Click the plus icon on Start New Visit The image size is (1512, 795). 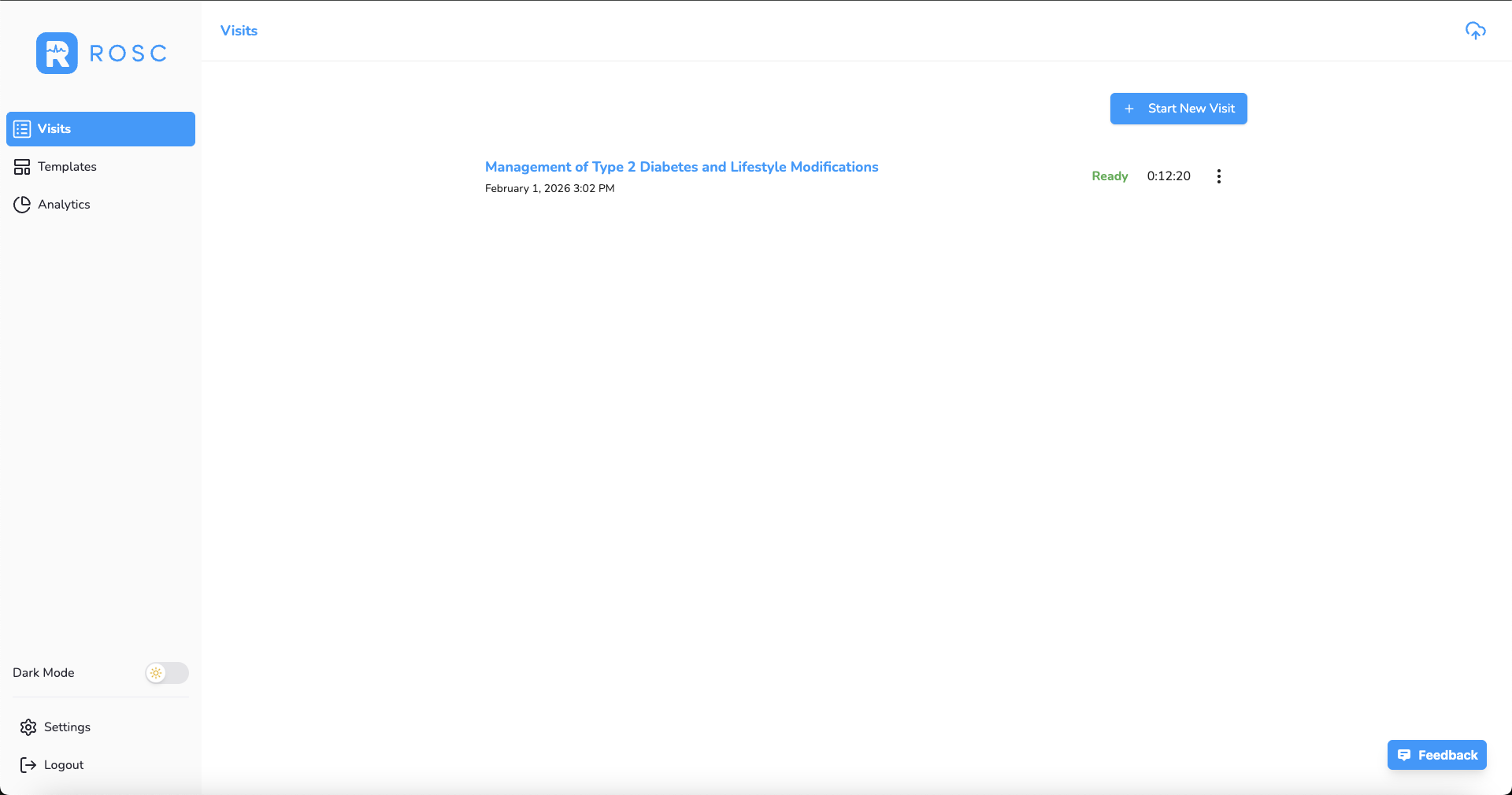point(1129,109)
